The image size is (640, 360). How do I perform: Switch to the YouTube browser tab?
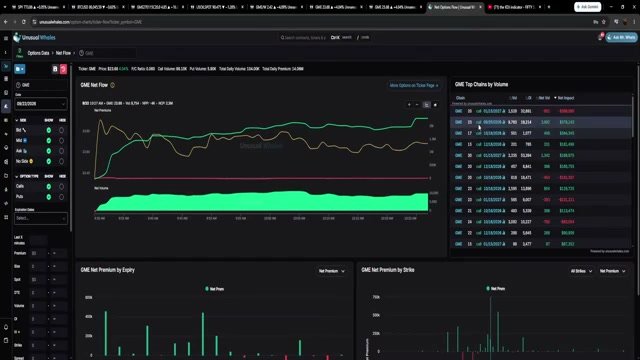pos(514,7)
